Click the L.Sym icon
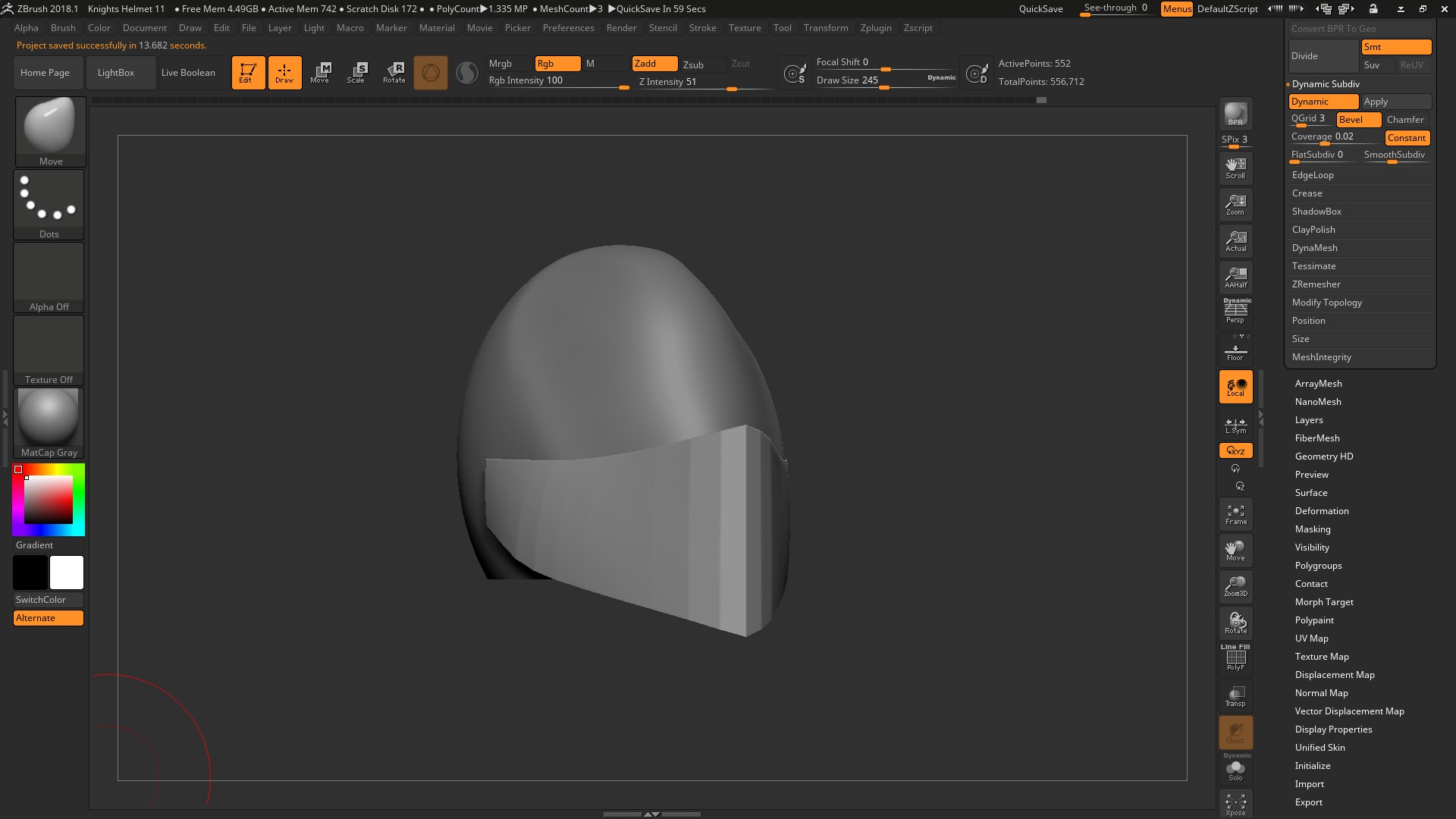Image resolution: width=1456 pixels, height=819 pixels. (1235, 425)
